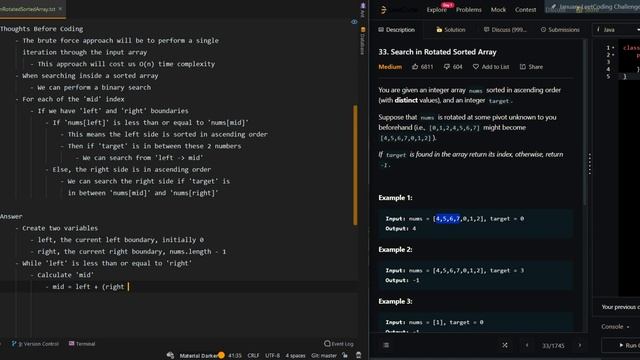Click the shuffle random problem icon
Viewport: 640px width, 360px height.
tap(505, 345)
